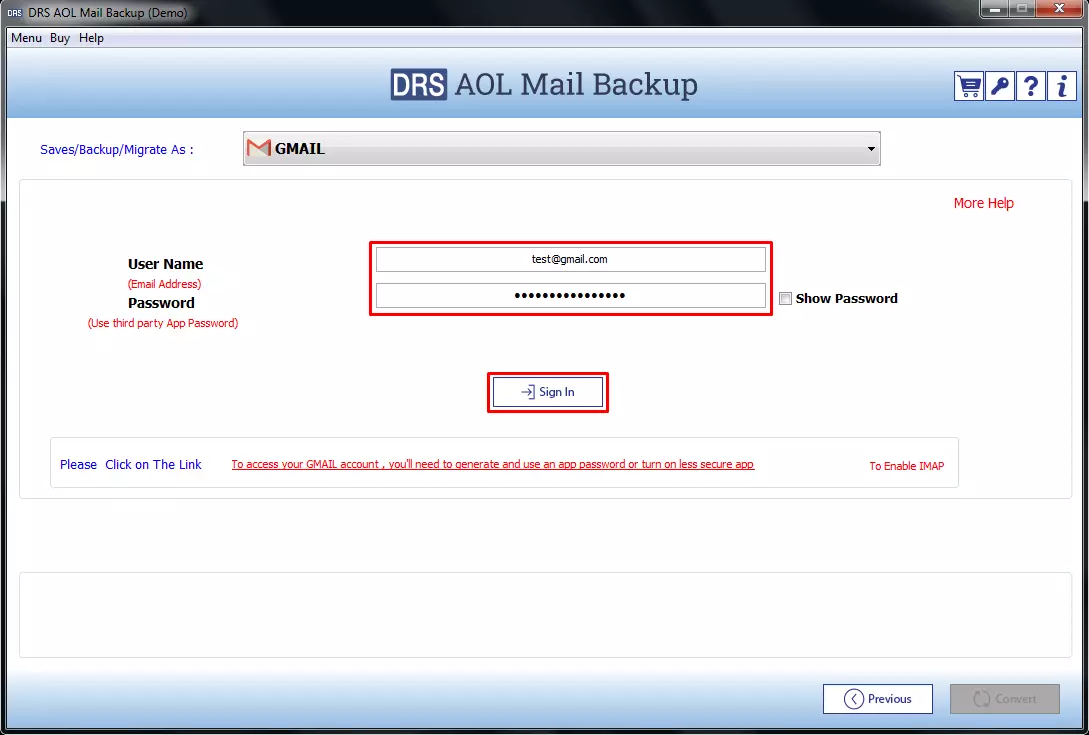Open the More Help link

click(983, 203)
